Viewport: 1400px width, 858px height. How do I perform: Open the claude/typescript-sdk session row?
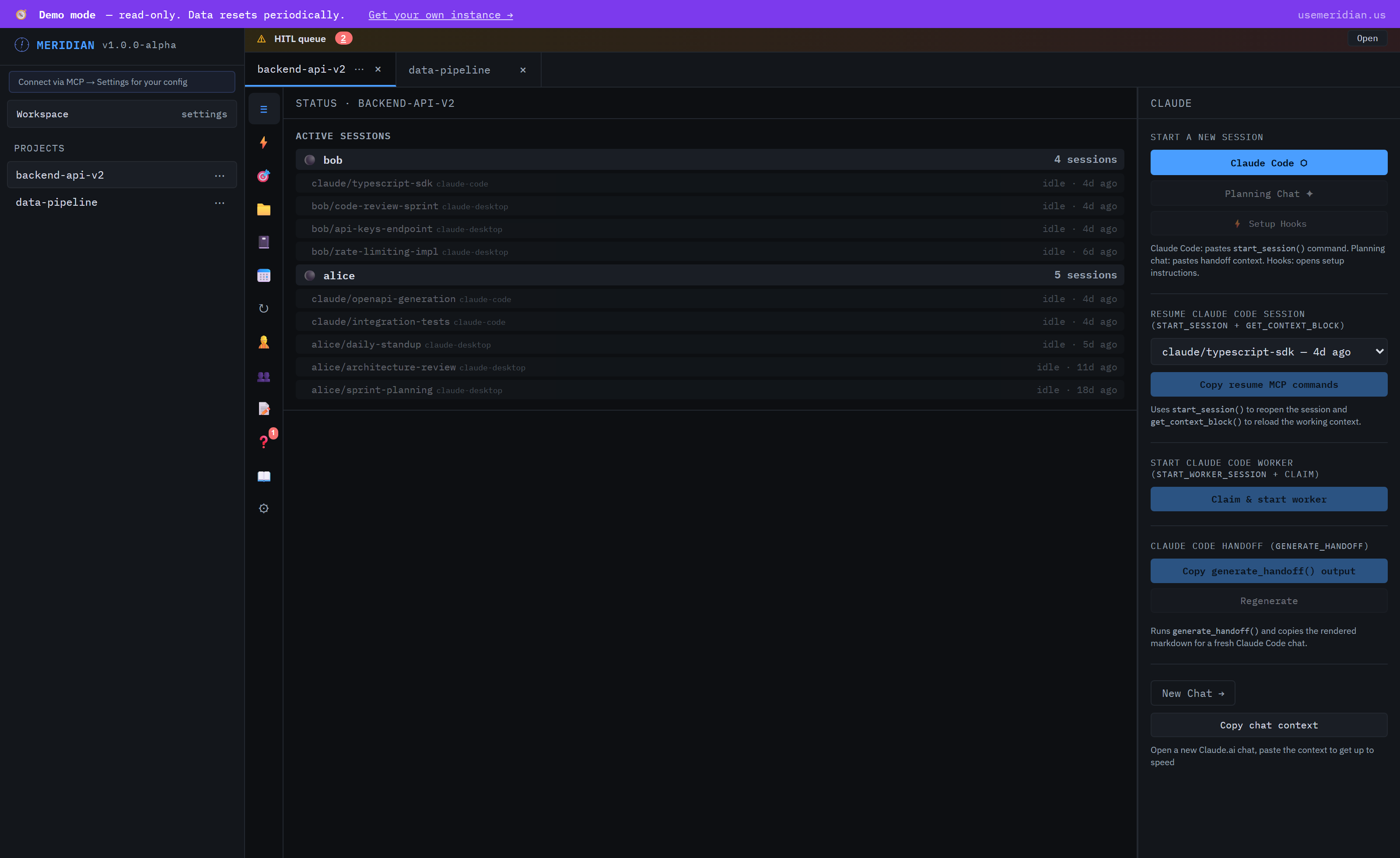[710, 183]
